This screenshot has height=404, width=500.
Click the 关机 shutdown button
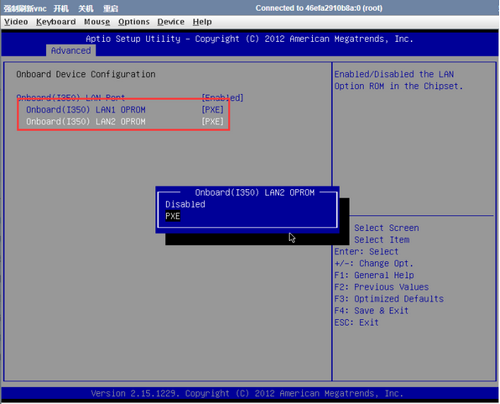point(86,8)
